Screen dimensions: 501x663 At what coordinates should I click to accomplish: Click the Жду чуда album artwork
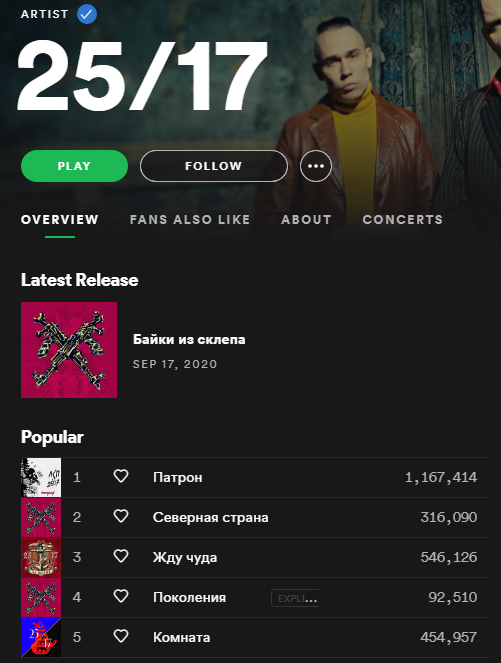41,557
